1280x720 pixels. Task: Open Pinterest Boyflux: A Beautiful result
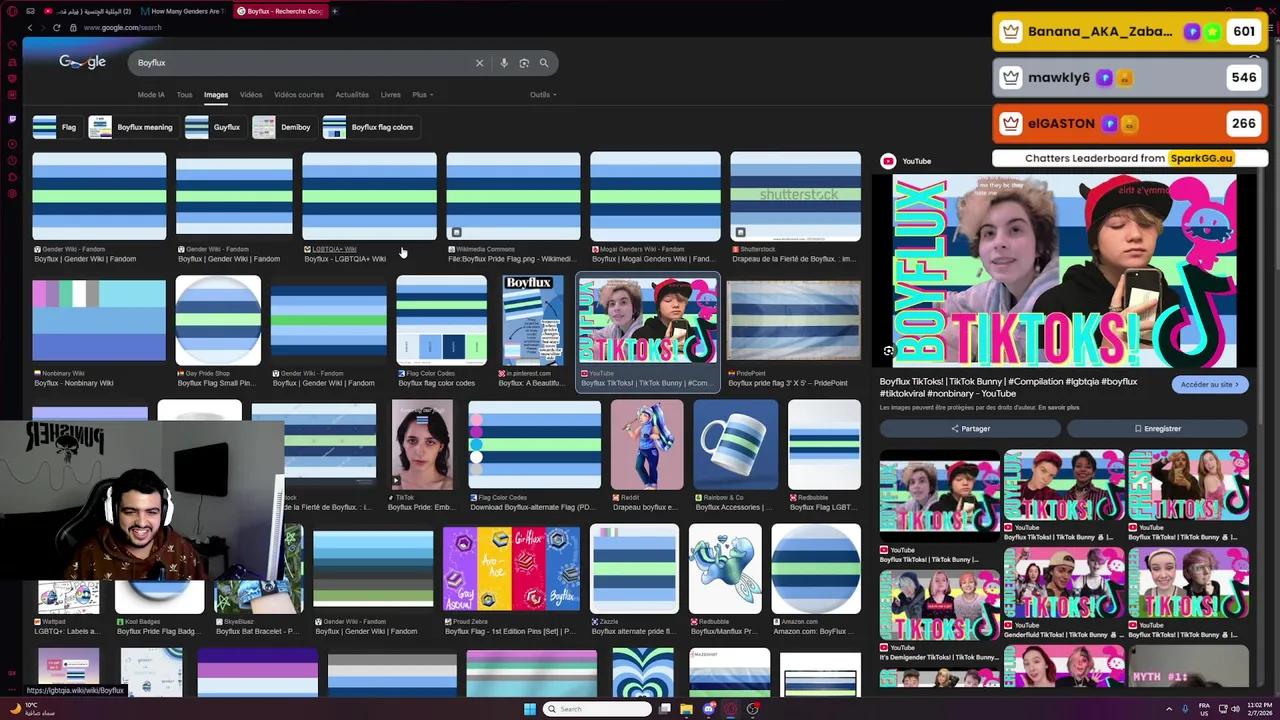[x=533, y=320]
